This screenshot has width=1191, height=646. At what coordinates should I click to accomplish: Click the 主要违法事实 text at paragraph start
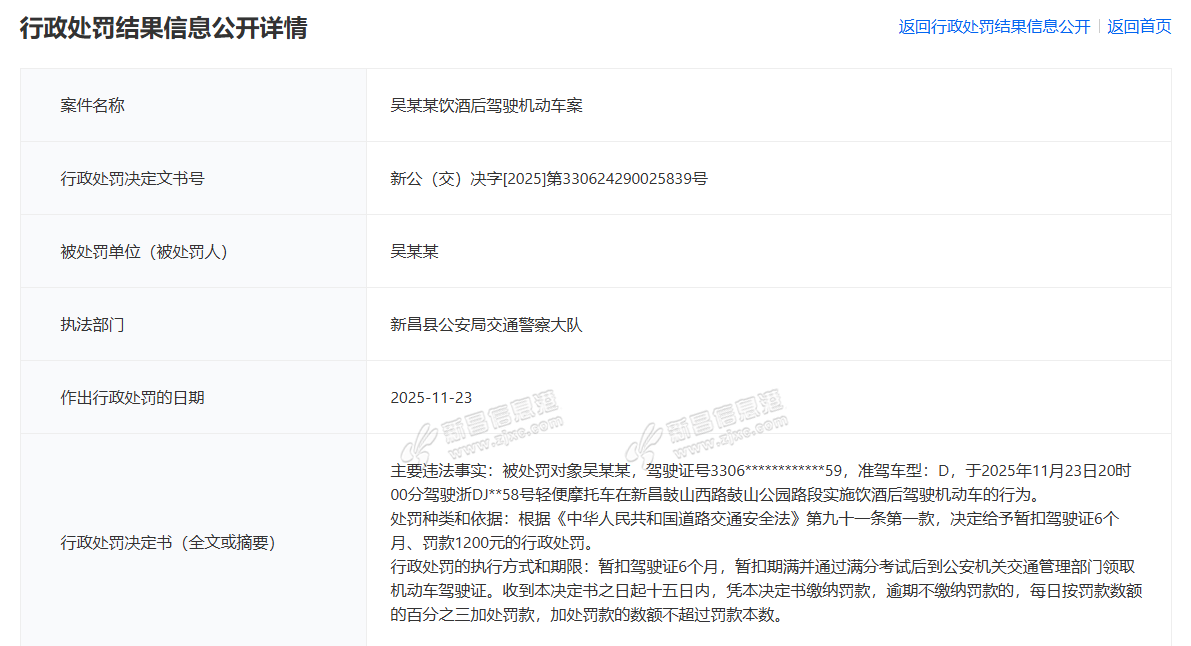(x=438, y=471)
